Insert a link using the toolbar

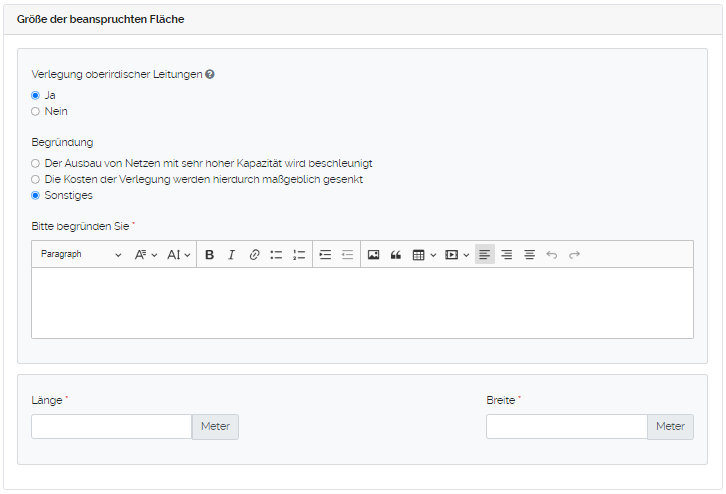point(254,255)
